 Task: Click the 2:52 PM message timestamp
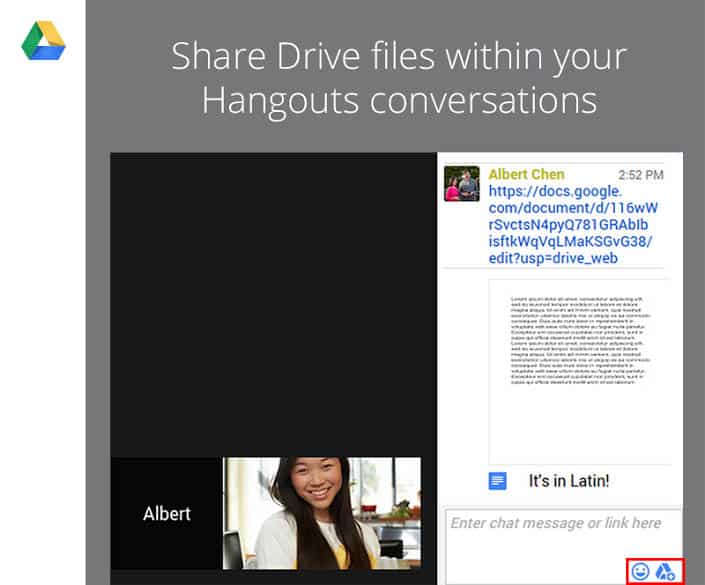point(641,175)
